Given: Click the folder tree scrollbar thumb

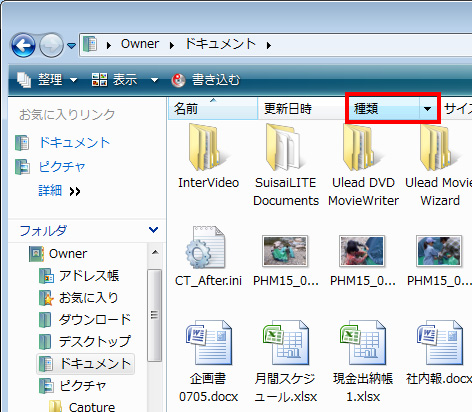Looking at the screenshot, I should (154, 315).
